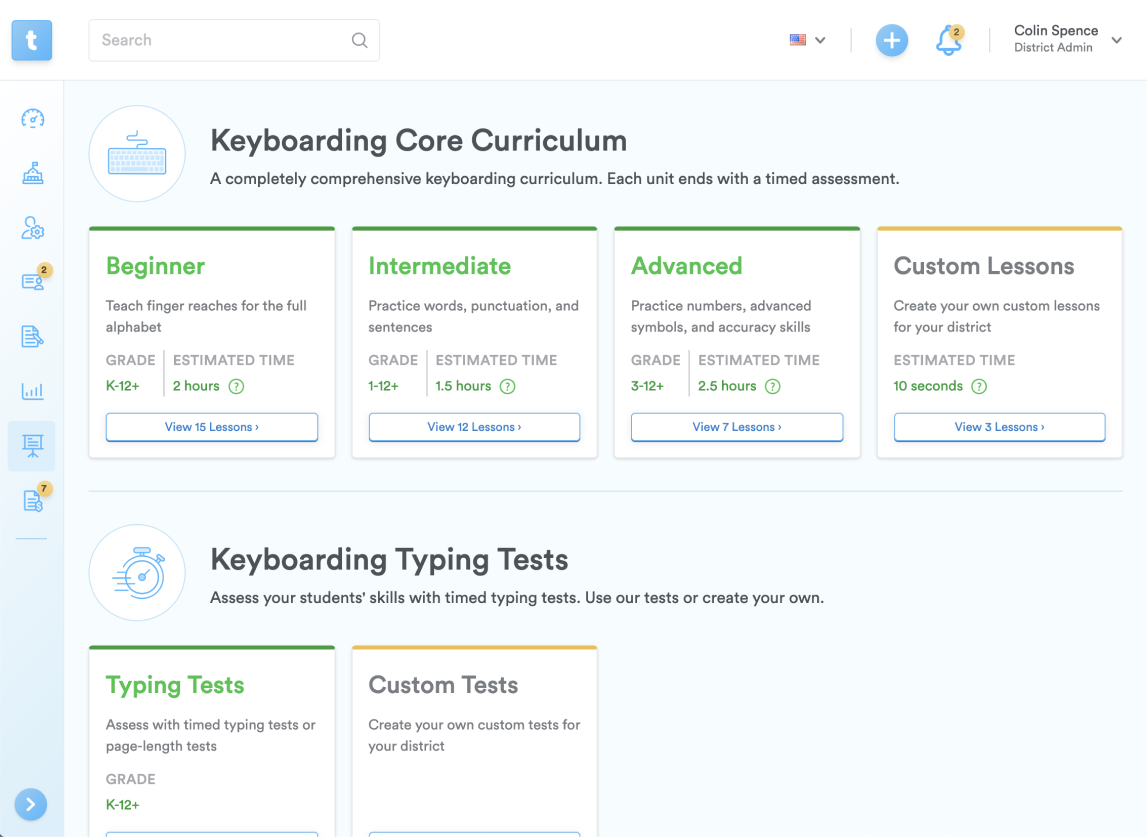This screenshot has width=1147, height=837.
Task: Click the Advanced estimated time help icon
Action: click(x=772, y=386)
